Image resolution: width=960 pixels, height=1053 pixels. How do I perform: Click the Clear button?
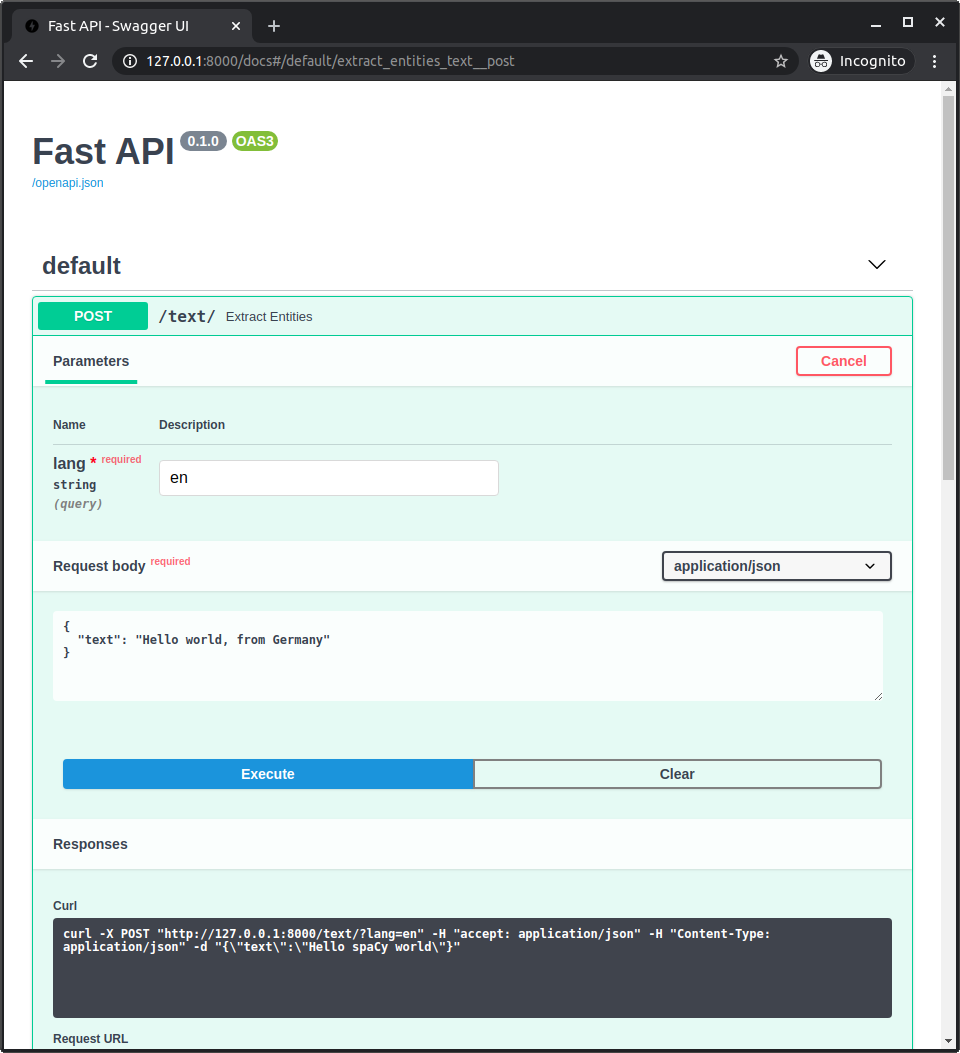[677, 774]
